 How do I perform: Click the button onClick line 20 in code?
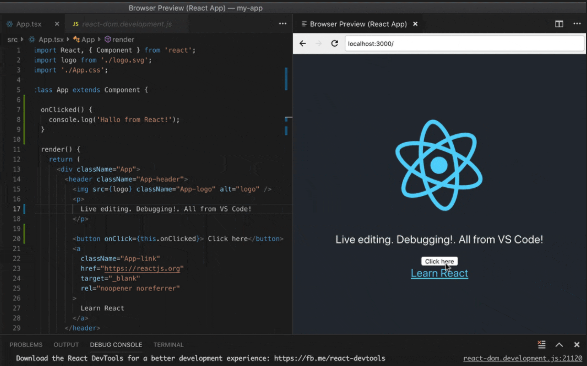[x=178, y=239]
